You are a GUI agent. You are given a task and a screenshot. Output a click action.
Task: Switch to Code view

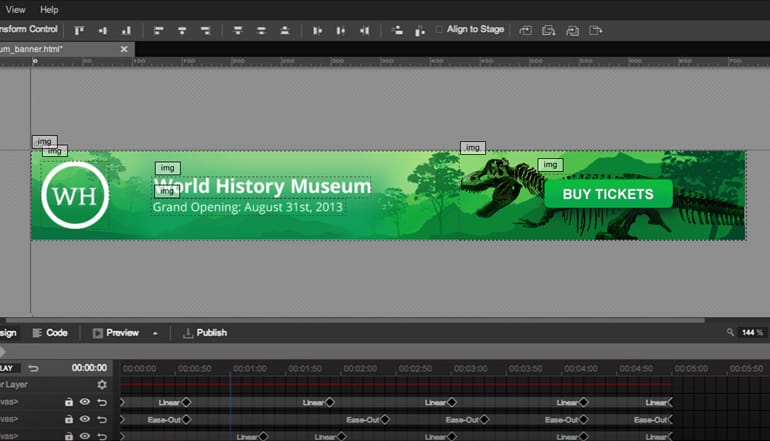pos(50,333)
